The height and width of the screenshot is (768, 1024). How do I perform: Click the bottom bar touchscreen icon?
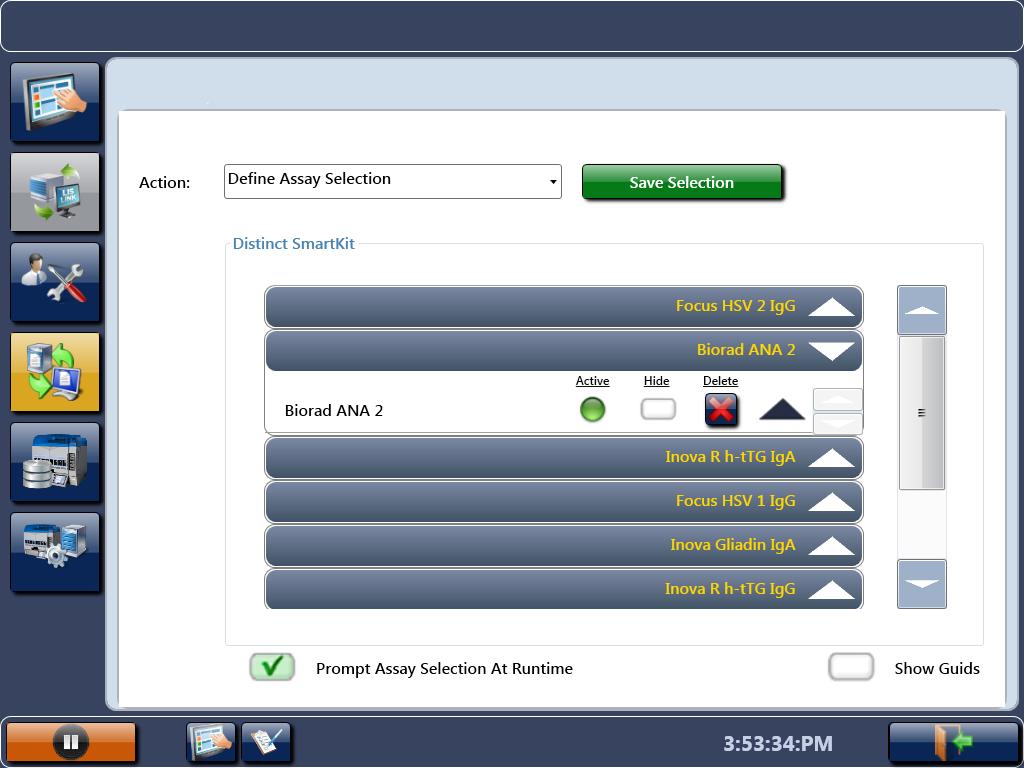coord(211,742)
